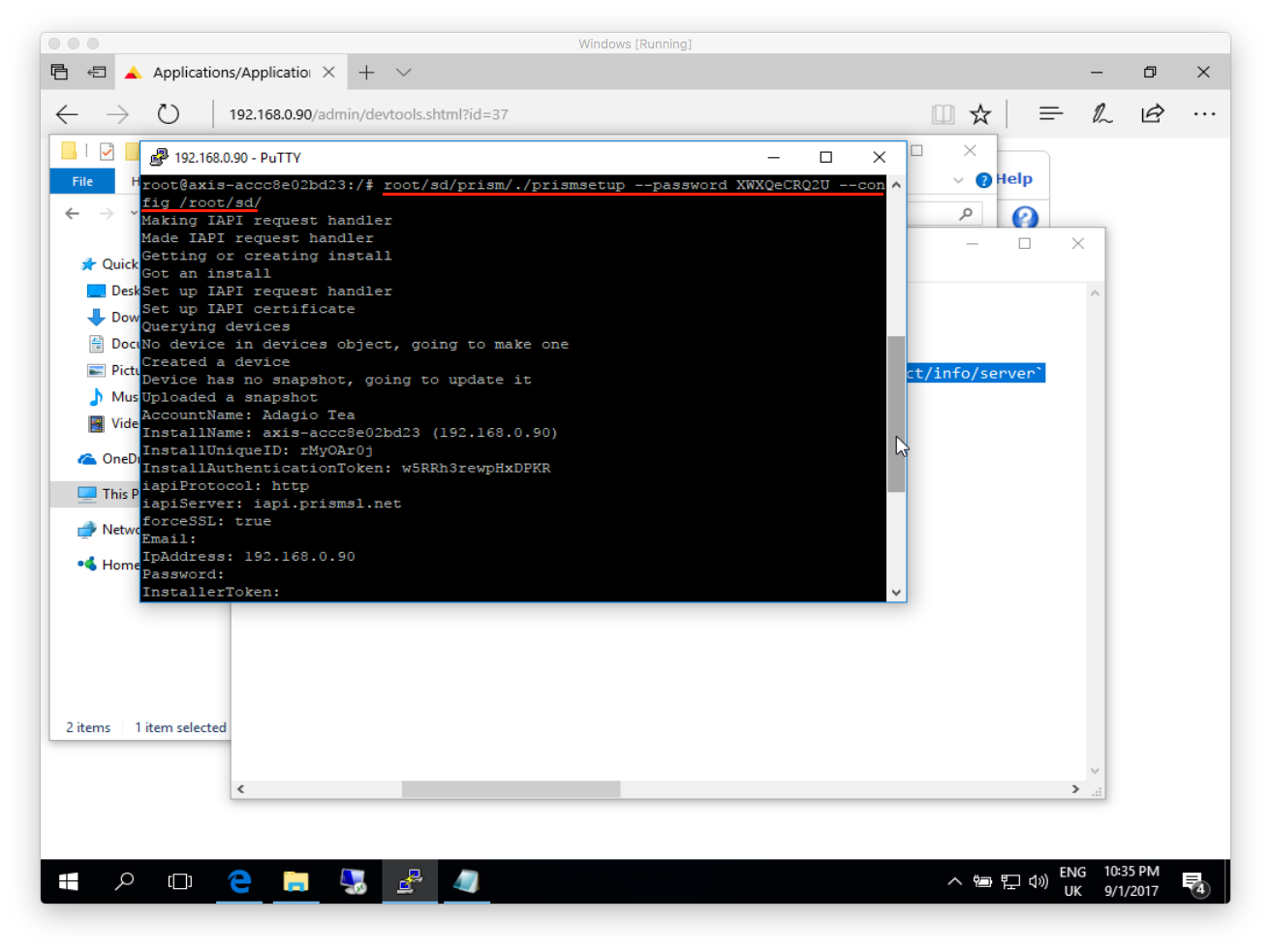The height and width of the screenshot is (952, 1271).
Task: Click the large blue question mark icon
Action: [x=1025, y=218]
